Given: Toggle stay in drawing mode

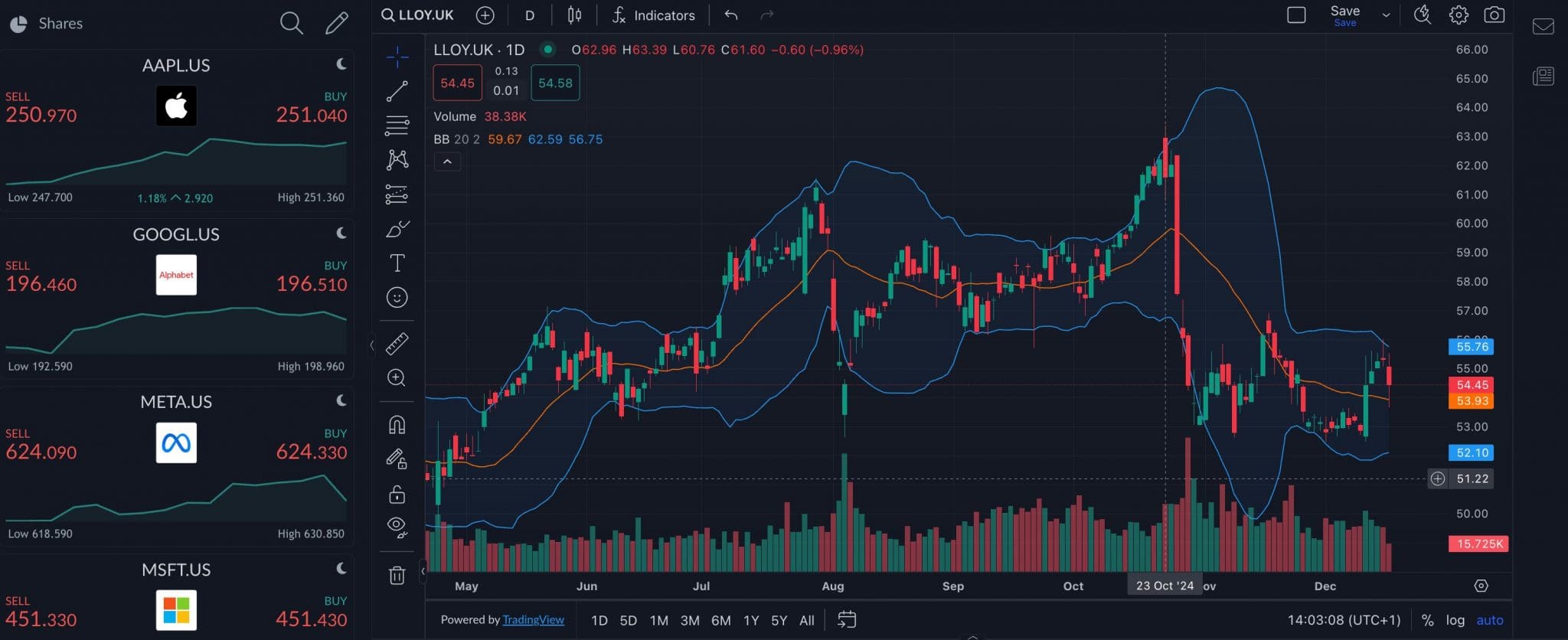Looking at the screenshot, I should 397,459.
